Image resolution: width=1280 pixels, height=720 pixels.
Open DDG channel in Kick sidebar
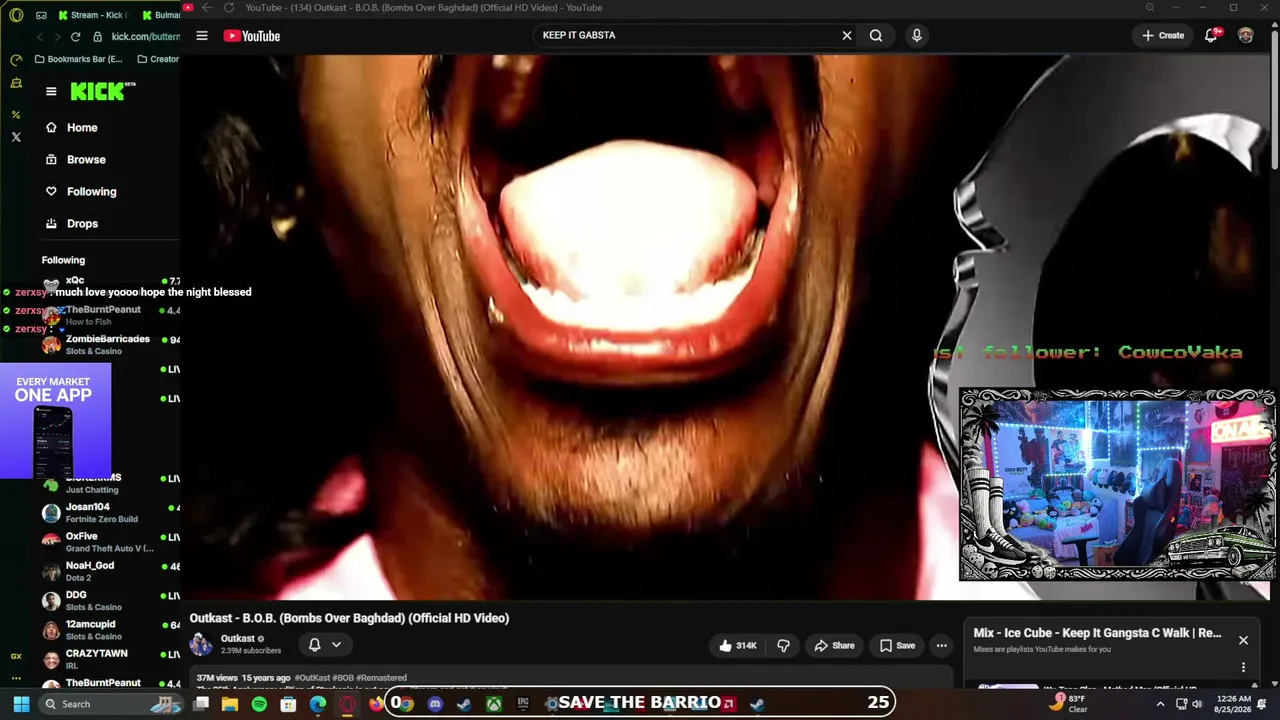tap(110, 601)
